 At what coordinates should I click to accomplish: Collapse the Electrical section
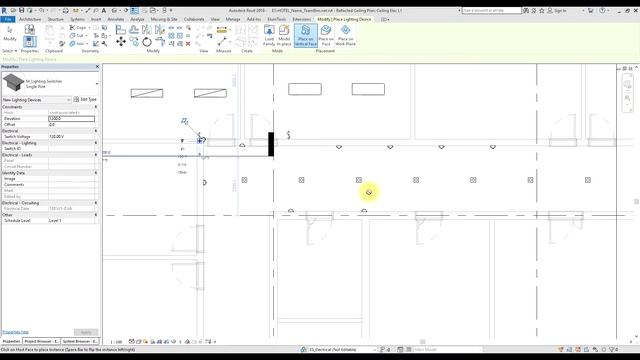tap(96, 131)
